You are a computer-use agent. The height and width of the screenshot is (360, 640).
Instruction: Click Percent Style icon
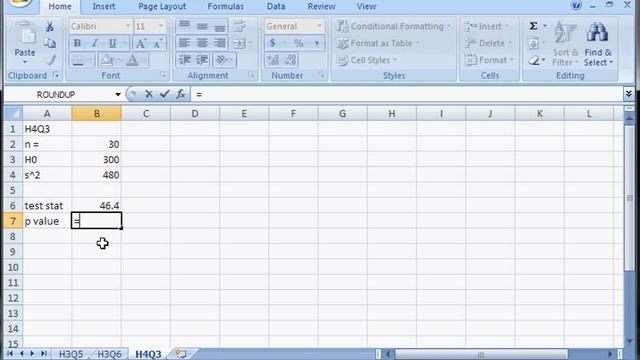[299, 43]
